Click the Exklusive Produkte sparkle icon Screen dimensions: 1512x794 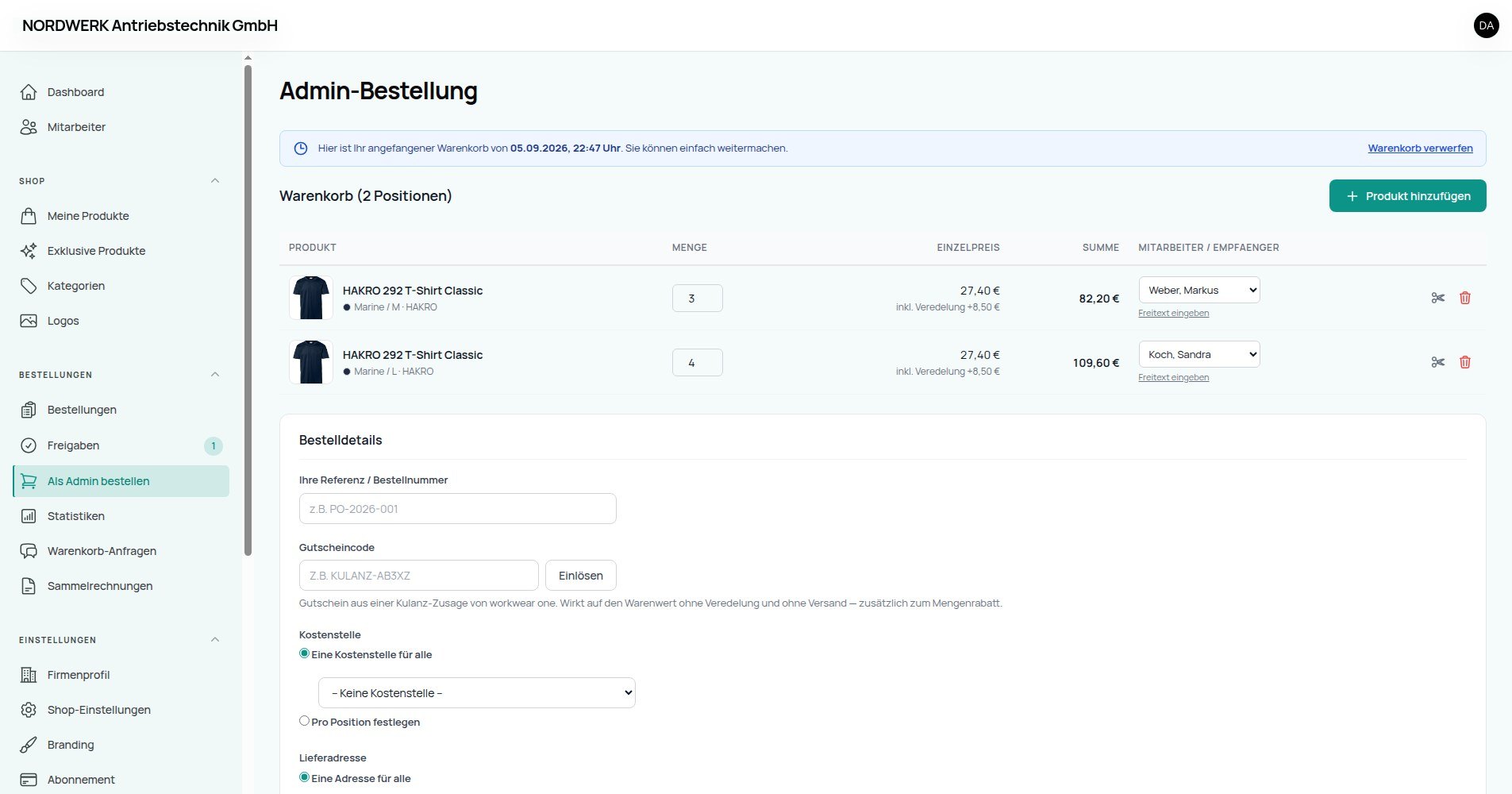[29, 251]
